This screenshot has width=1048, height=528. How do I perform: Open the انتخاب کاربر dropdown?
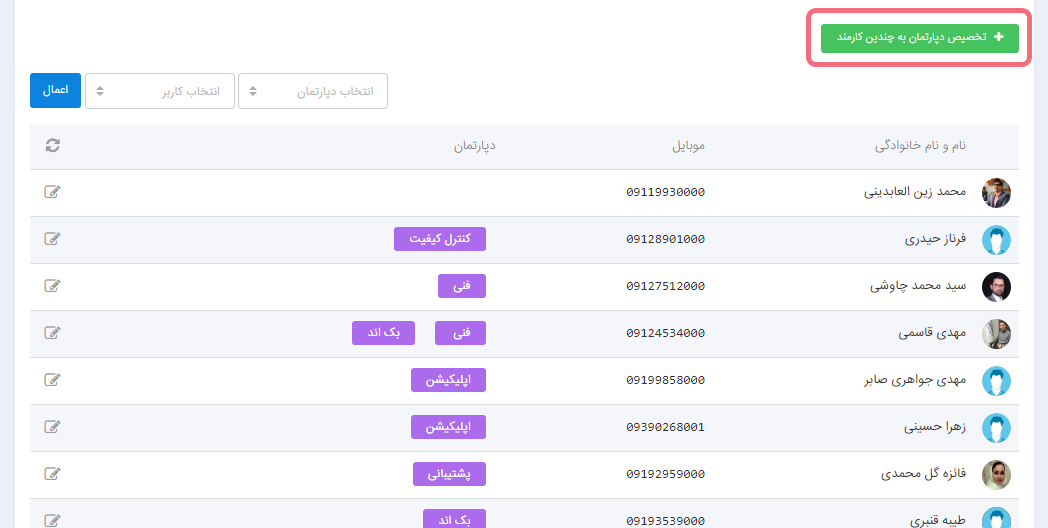[160, 91]
